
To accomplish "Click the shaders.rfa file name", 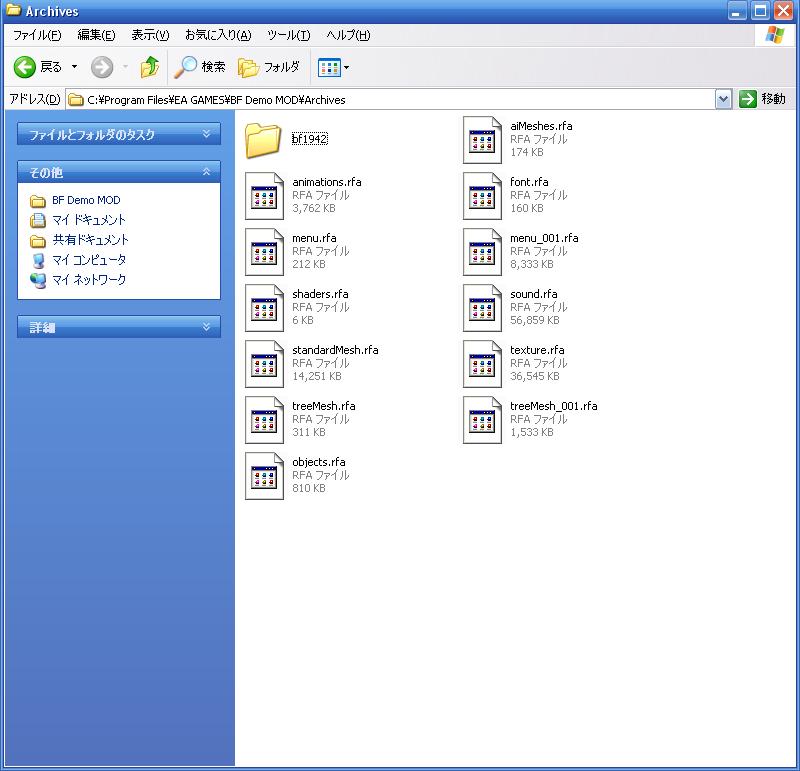I will point(320,294).
